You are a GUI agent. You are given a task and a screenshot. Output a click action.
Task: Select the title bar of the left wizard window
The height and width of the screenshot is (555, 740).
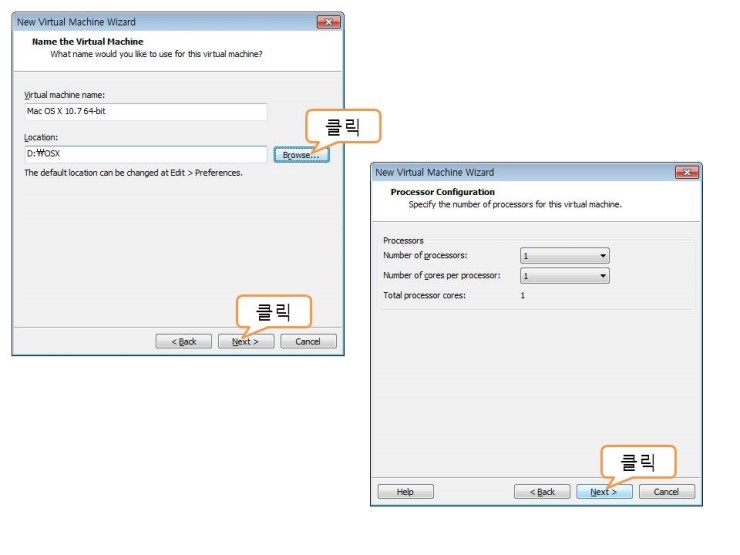150,22
